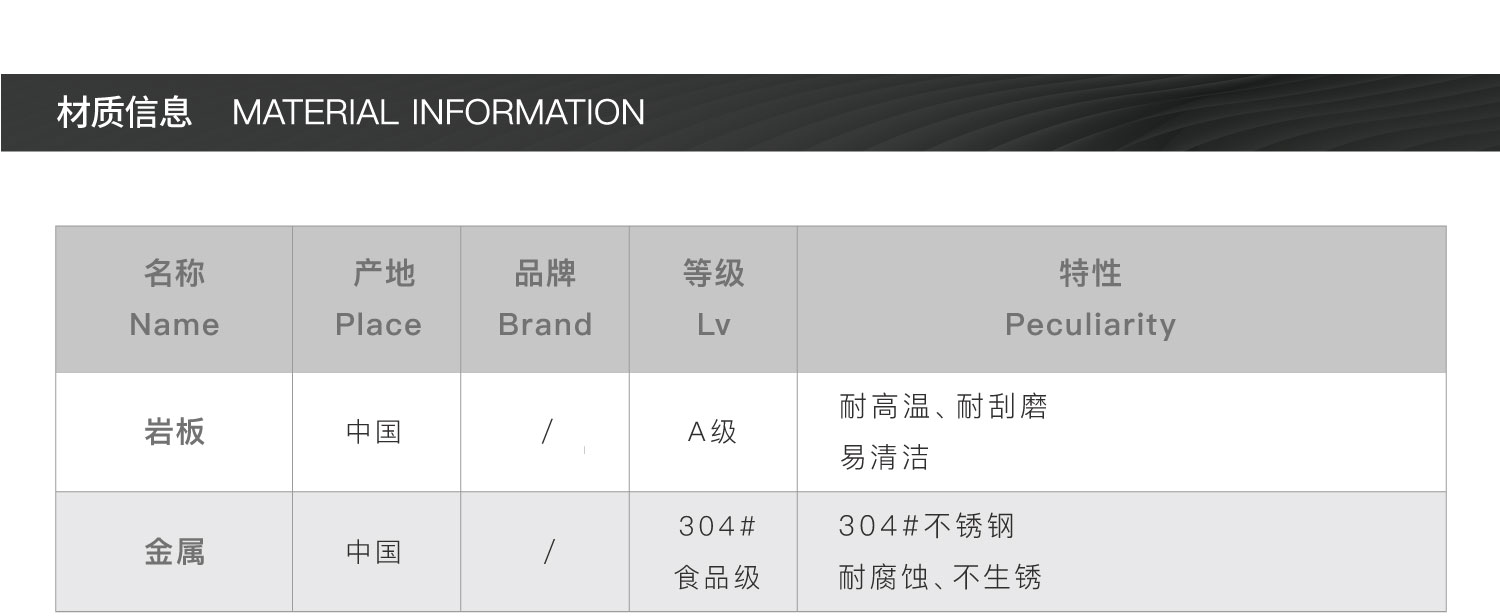
Task: Click the 304#不锈钢 feature text
Action: [927, 526]
